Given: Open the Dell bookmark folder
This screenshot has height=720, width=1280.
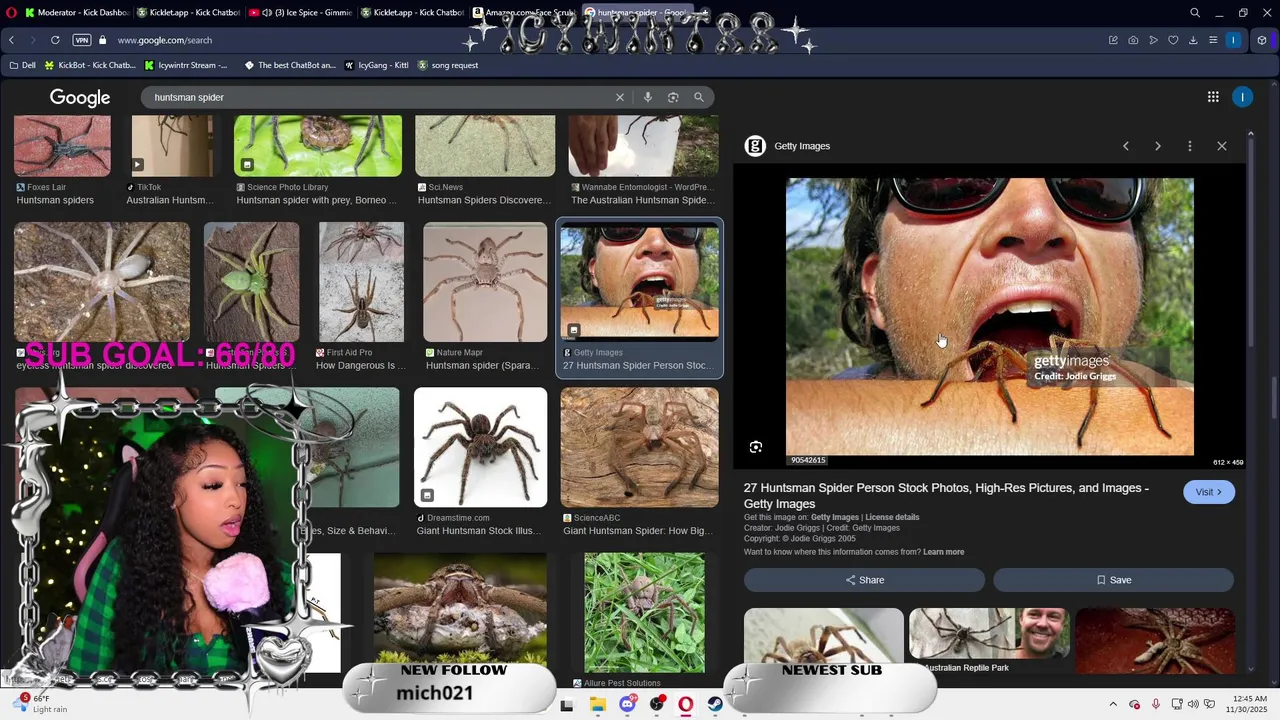Looking at the screenshot, I should 22,65.
